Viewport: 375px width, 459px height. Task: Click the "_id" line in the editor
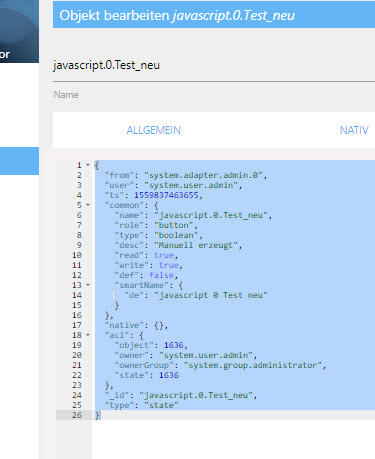point(181,395)
